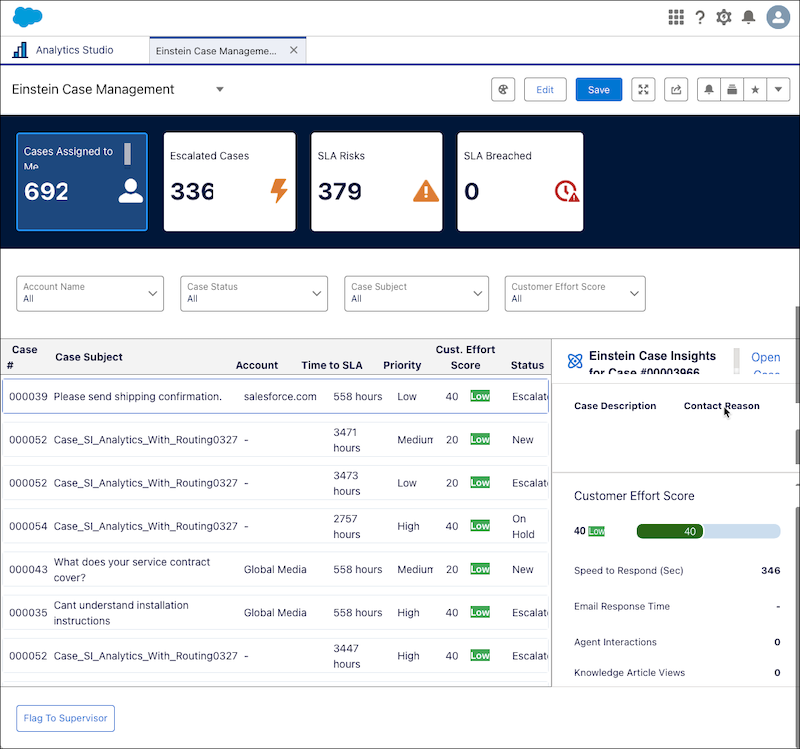This screenshot has width=800, height=749.
Task: Sort by the Status column header
Action: coord(527,365)
